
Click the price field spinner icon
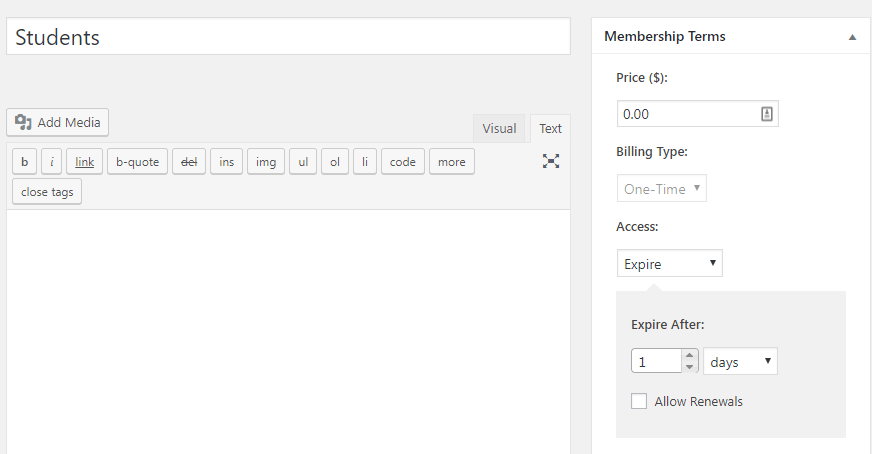coord(766,114)
